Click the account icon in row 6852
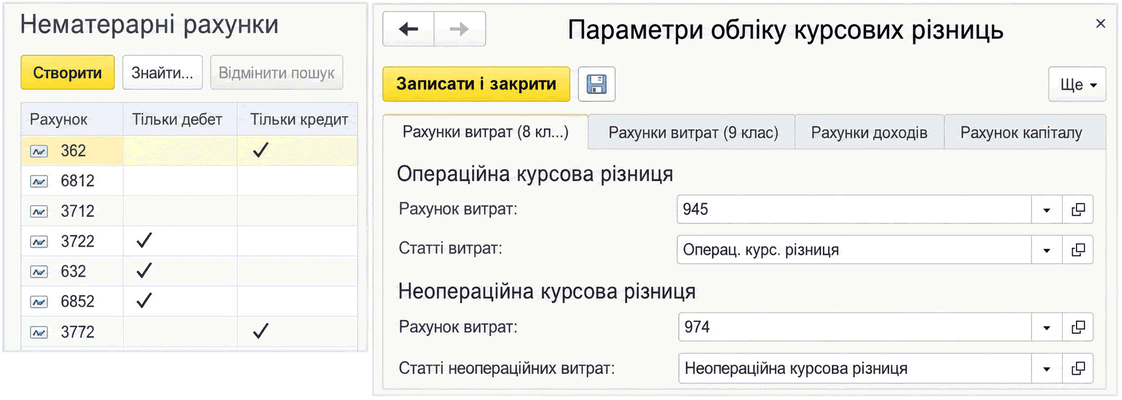Viewport: 1122px width, 400px height. 39,301
